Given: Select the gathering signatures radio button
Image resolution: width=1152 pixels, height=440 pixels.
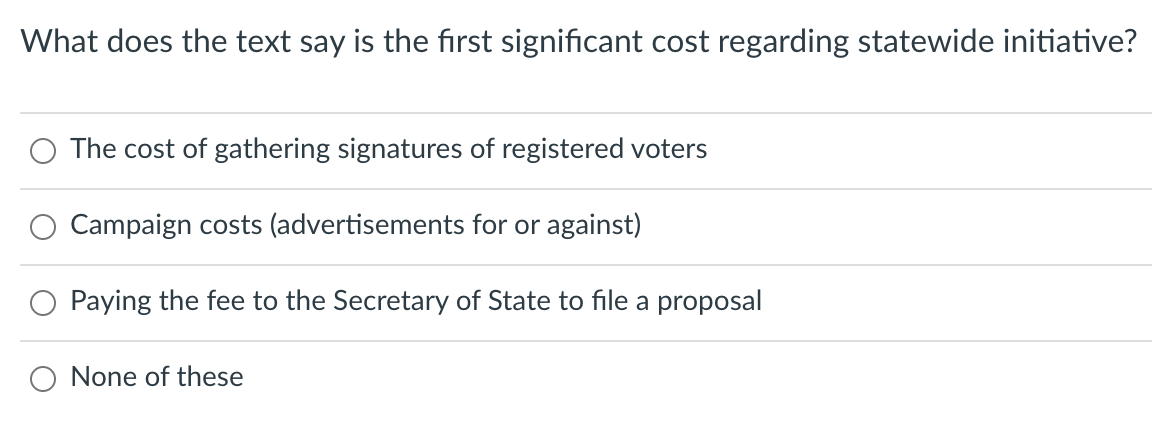Looking at the screenshot, I should [43, 151].
